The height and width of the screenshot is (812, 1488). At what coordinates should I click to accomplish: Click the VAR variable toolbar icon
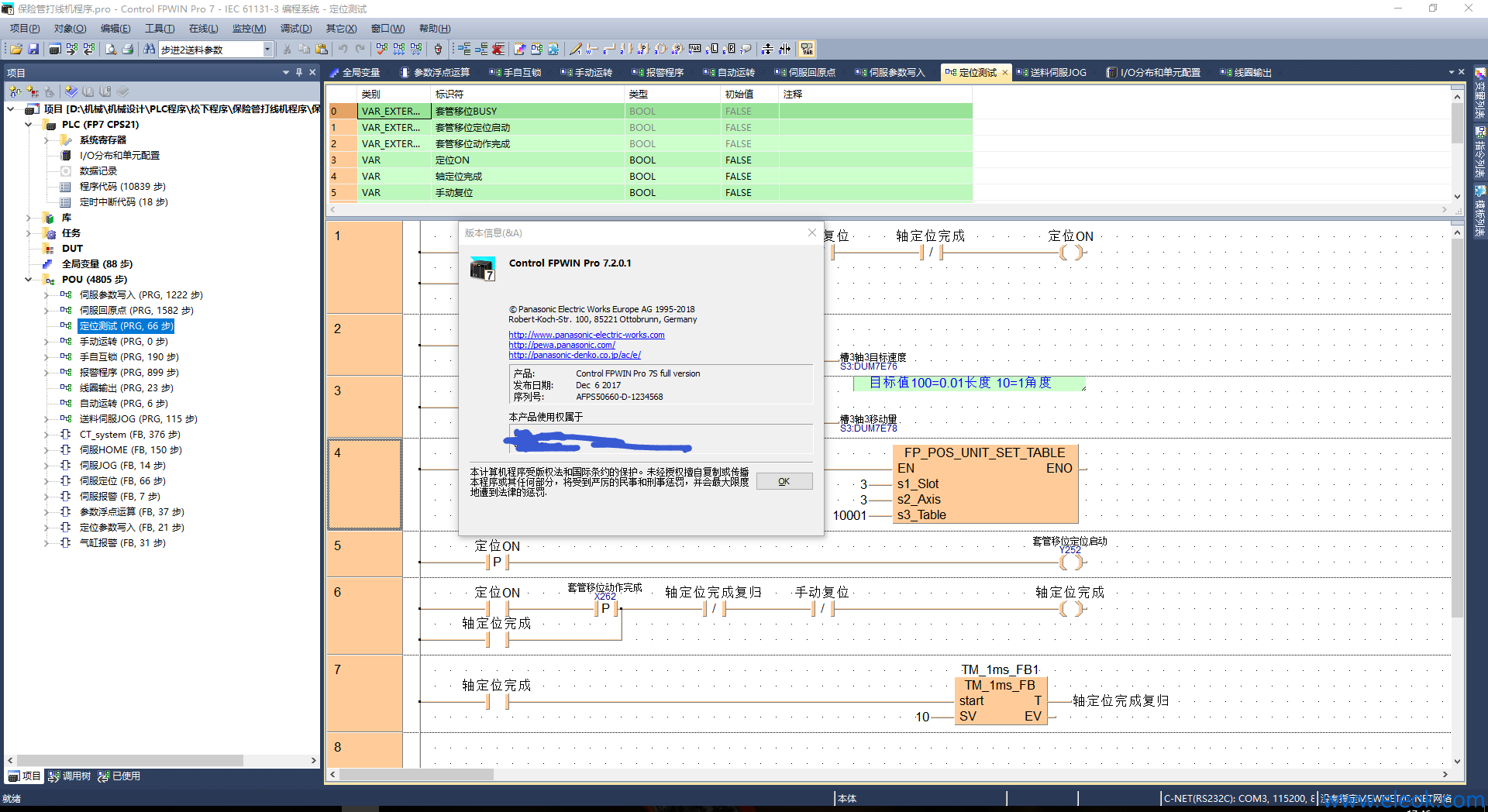coord(695,49)
